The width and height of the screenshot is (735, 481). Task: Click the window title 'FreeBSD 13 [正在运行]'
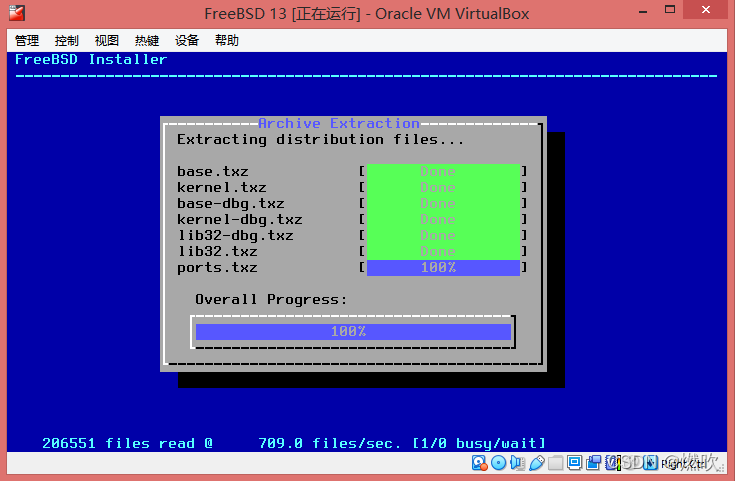click(283, 14)
